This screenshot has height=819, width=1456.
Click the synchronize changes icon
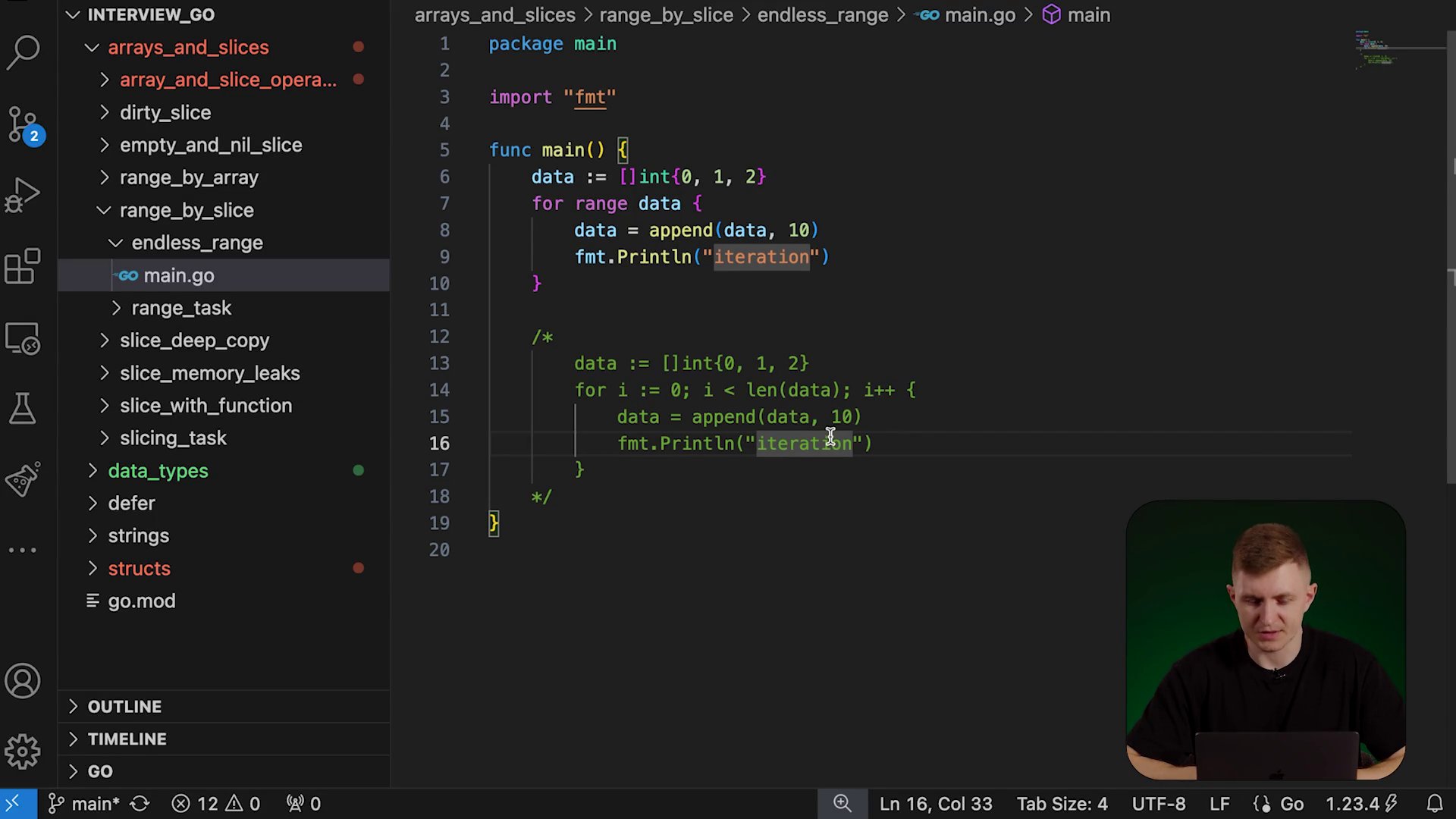[140, 804]
